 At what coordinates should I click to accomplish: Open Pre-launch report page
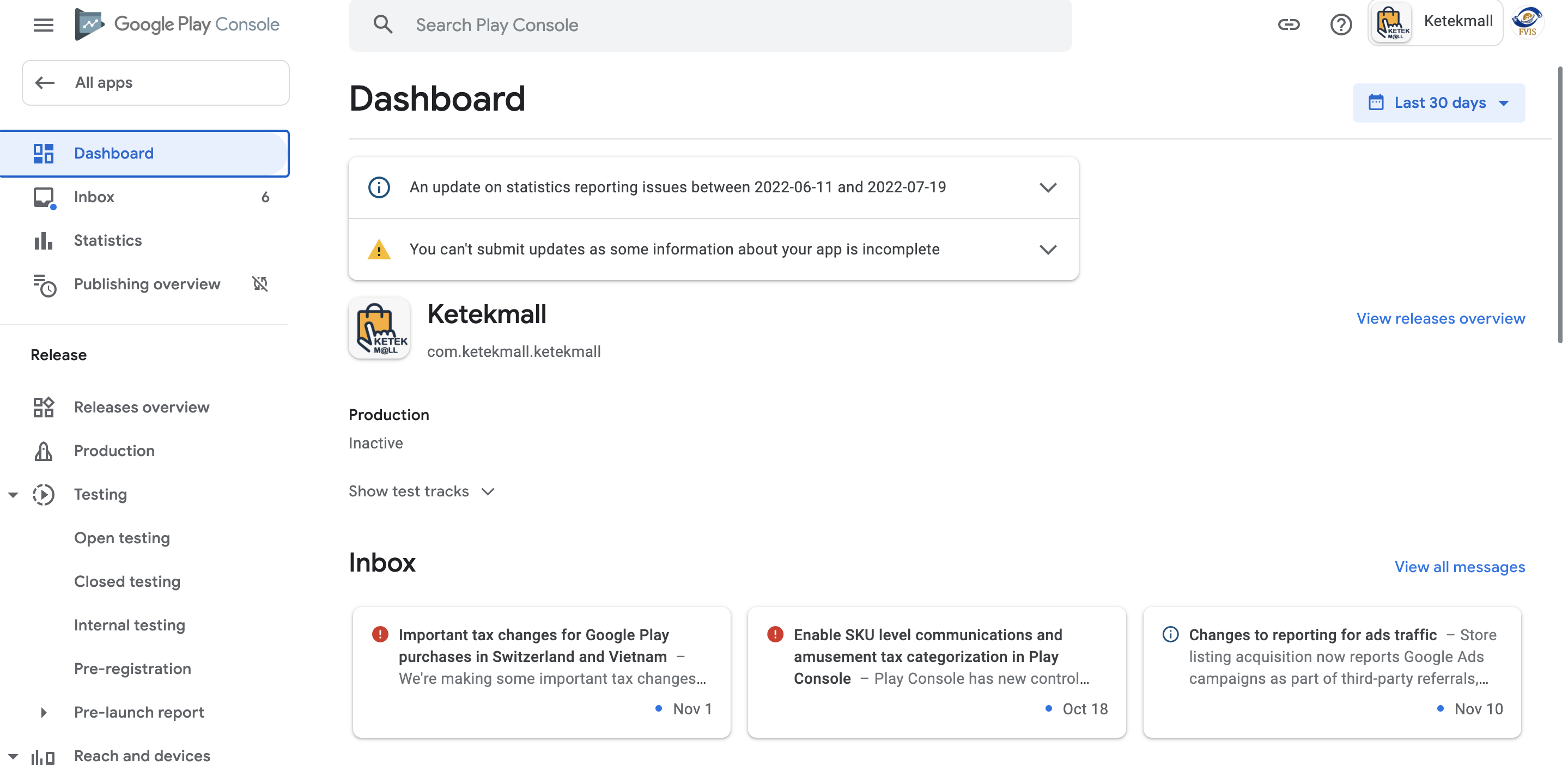[139, 713]
